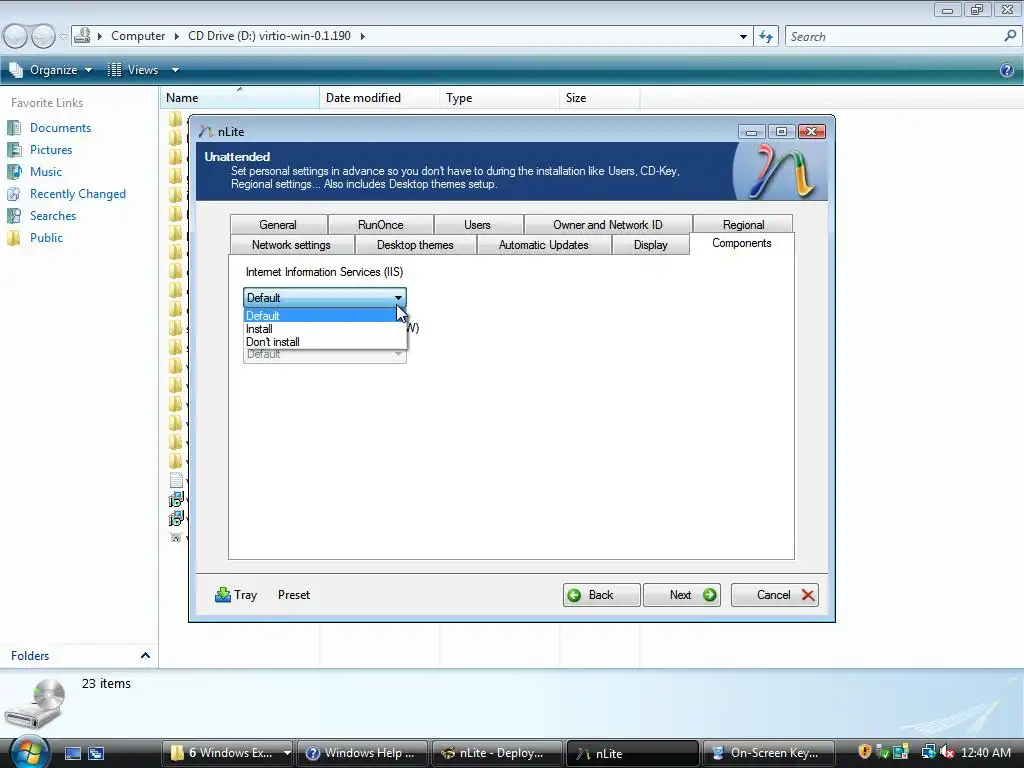Viewport: 1024px width, 768px height.
Task: Click 'CD Drive (D:) virtio-win-0.1.190' breadcrumb
Action: [269, 36]
